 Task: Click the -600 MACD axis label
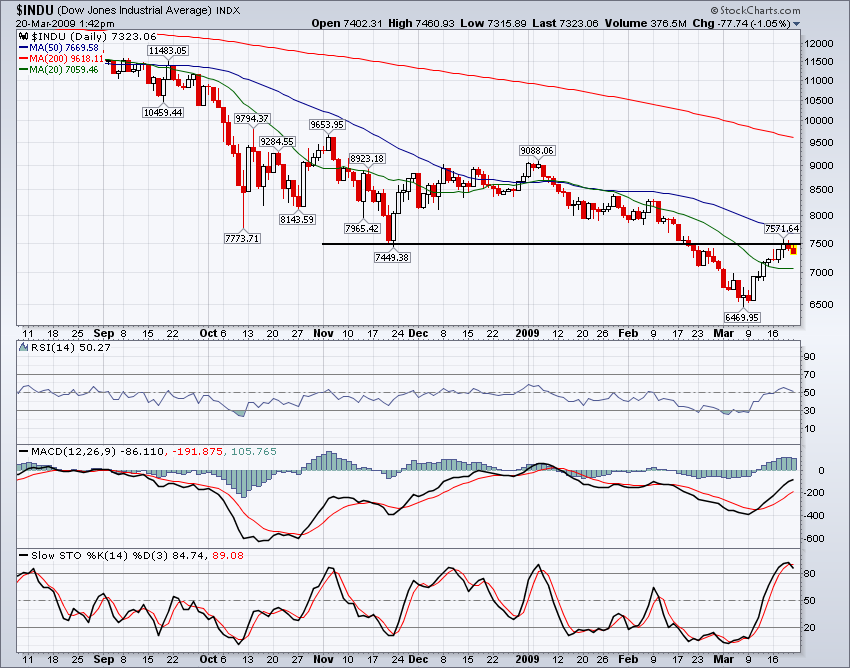point(815,539)
